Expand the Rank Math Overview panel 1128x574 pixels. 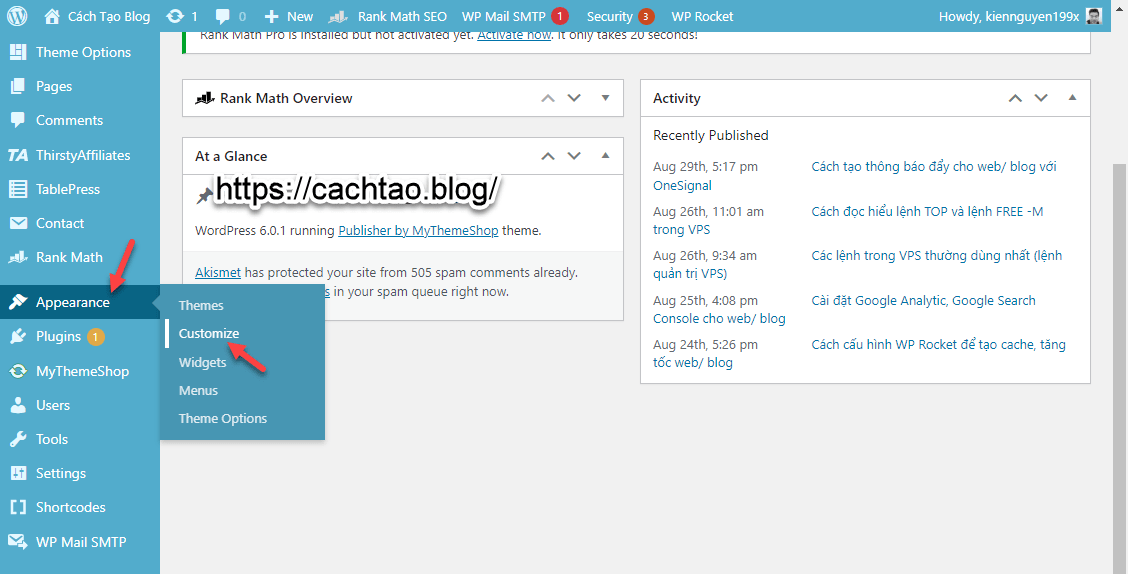[x=605, y=98]
